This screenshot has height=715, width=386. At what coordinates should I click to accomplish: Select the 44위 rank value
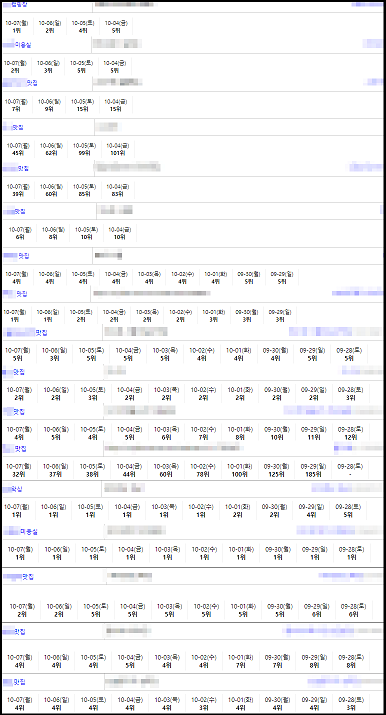pyautogui.click(x=129, y=474)
